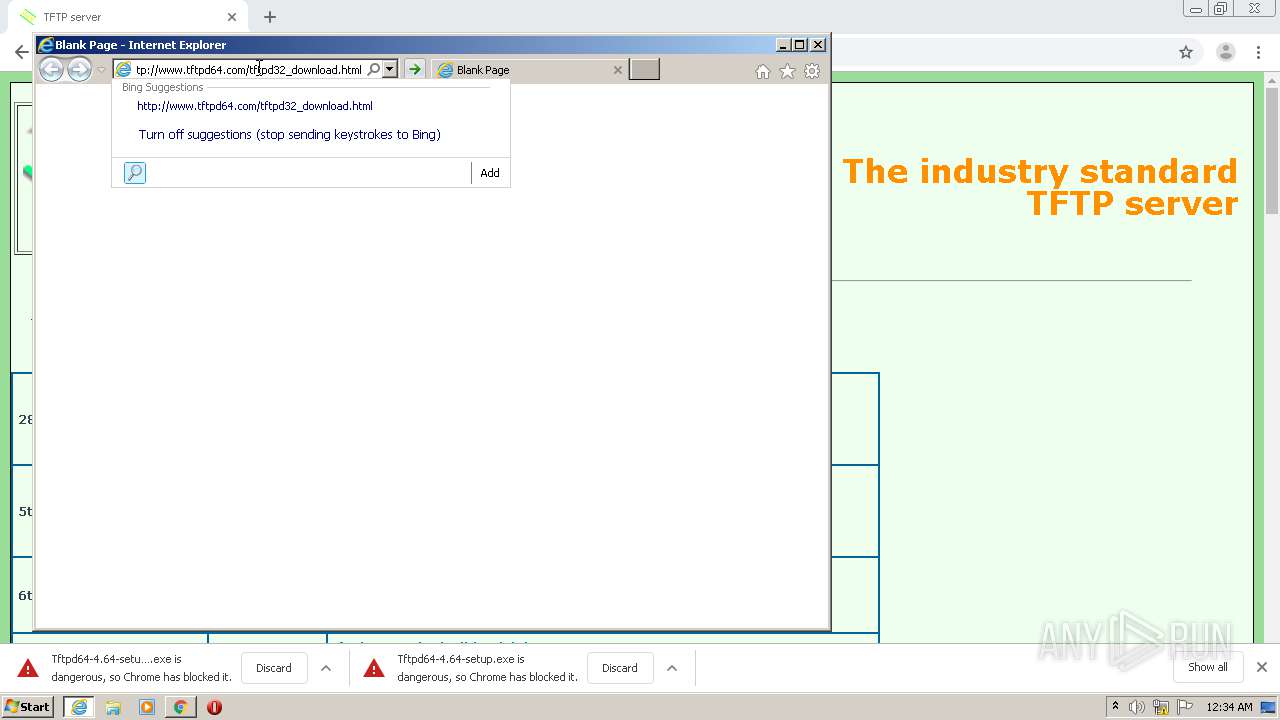The height and width of the screenshot is (720, 1280).
Task: Click Show desktop button
Action: [1269, 707]
